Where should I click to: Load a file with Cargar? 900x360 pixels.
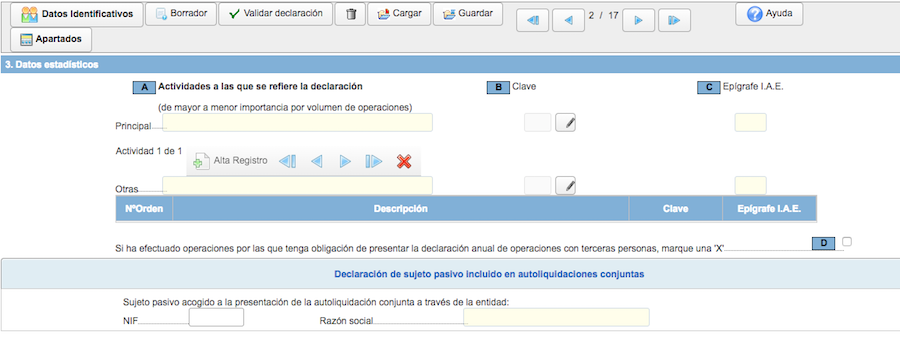[x=399, y=14]
